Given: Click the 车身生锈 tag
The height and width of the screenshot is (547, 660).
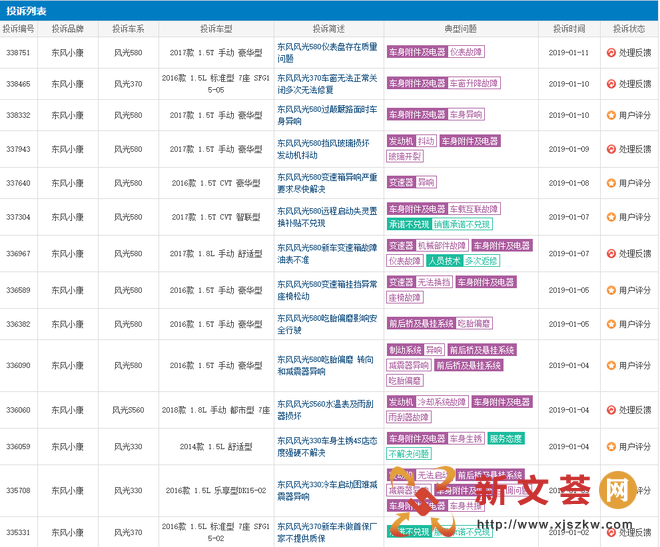Looking at the screenshot, I should [x=466, y=438].
